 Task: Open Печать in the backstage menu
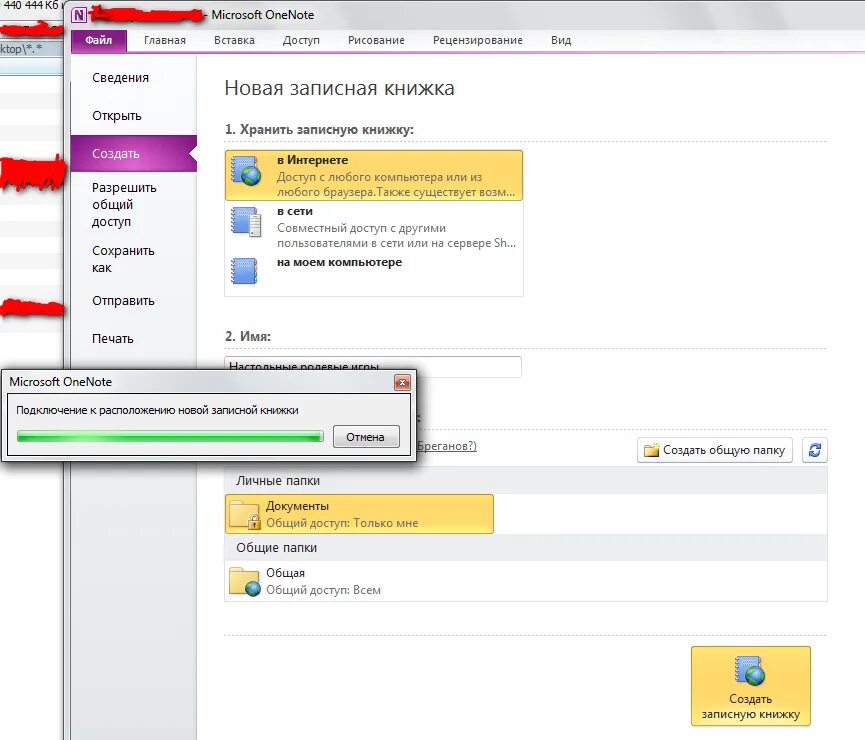tap(134, 338)
